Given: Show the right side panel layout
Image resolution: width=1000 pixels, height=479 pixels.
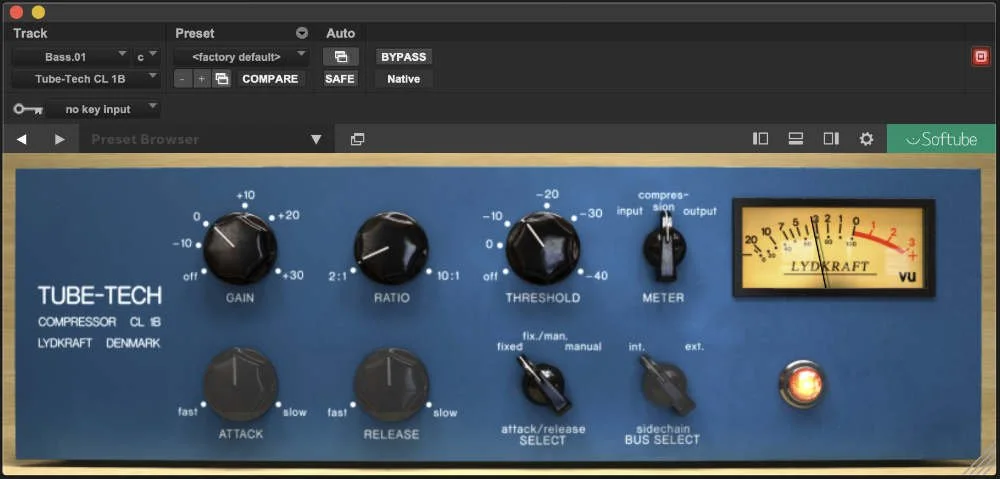Looking at the screenshot, I should tap(831, 138).
